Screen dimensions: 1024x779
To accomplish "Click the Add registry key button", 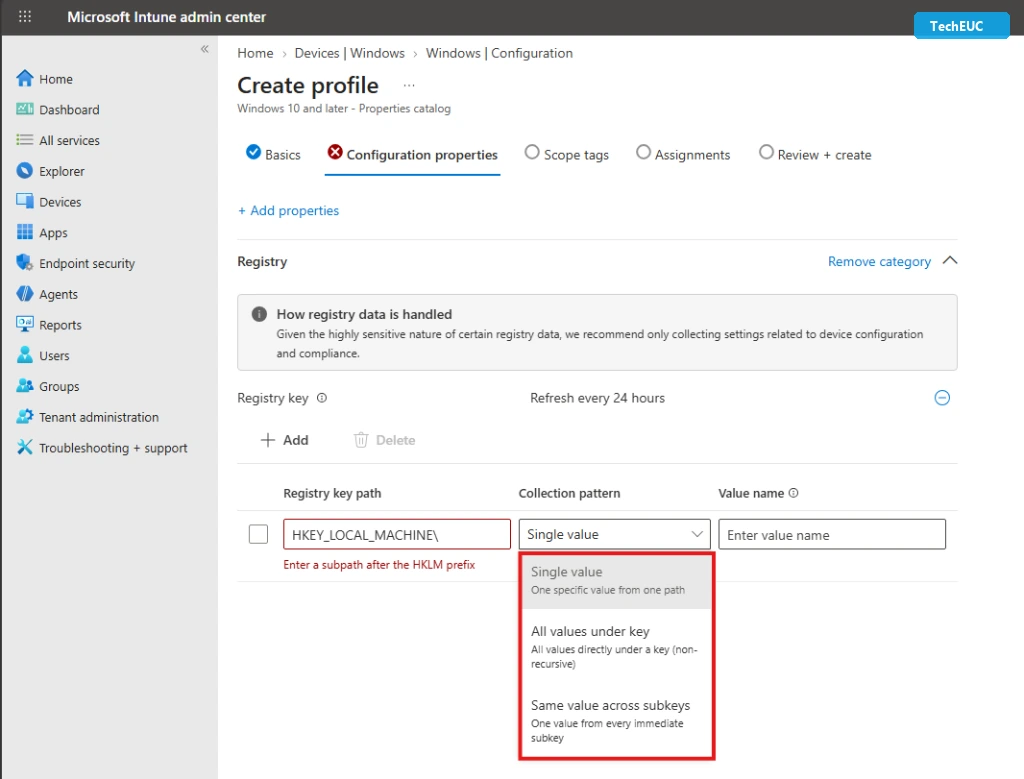I will [284, 440].
